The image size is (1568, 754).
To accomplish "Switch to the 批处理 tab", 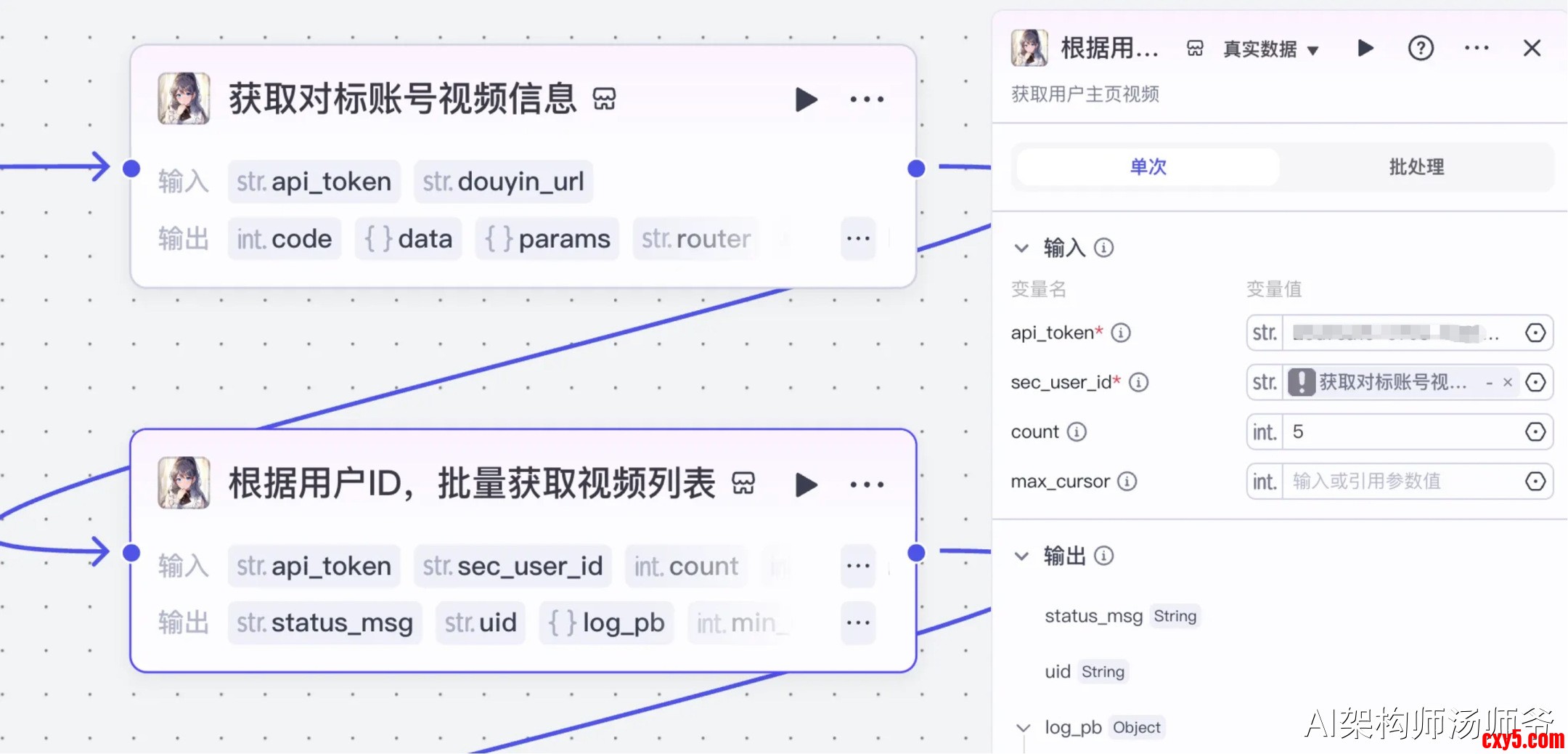I will coord(1416,167).
